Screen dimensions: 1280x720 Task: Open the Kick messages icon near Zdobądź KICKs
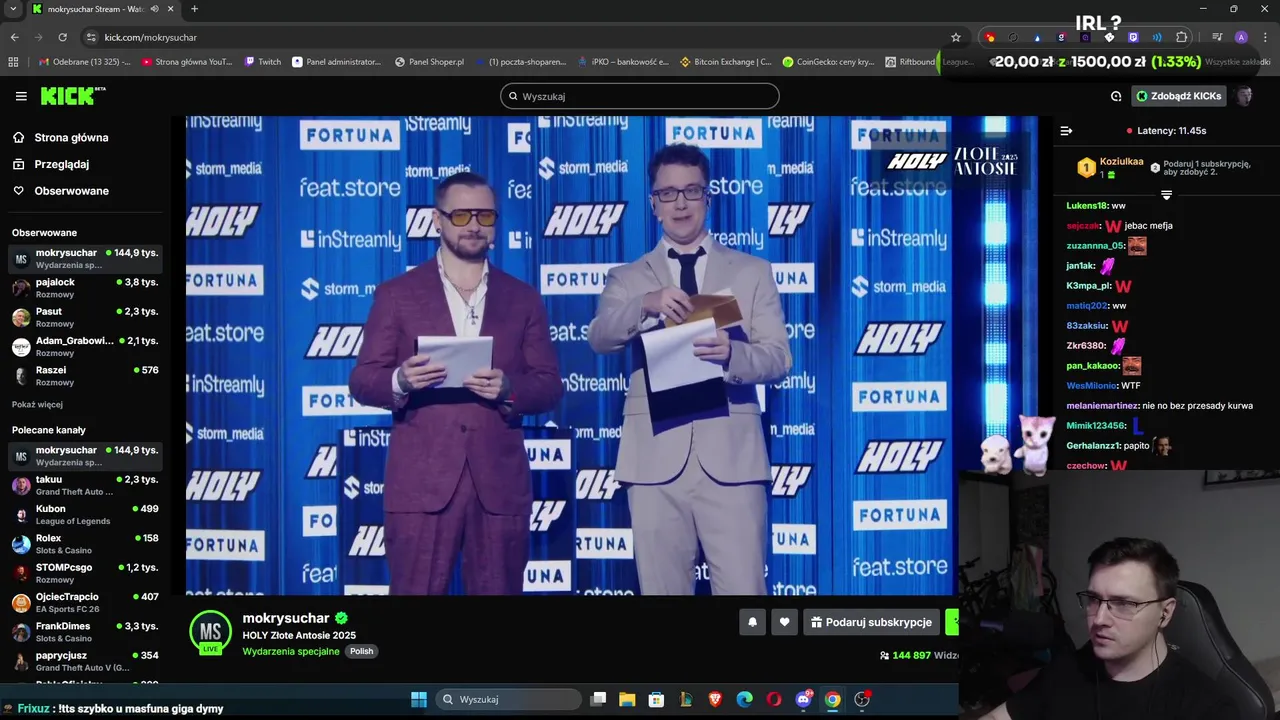[1116, 96]
